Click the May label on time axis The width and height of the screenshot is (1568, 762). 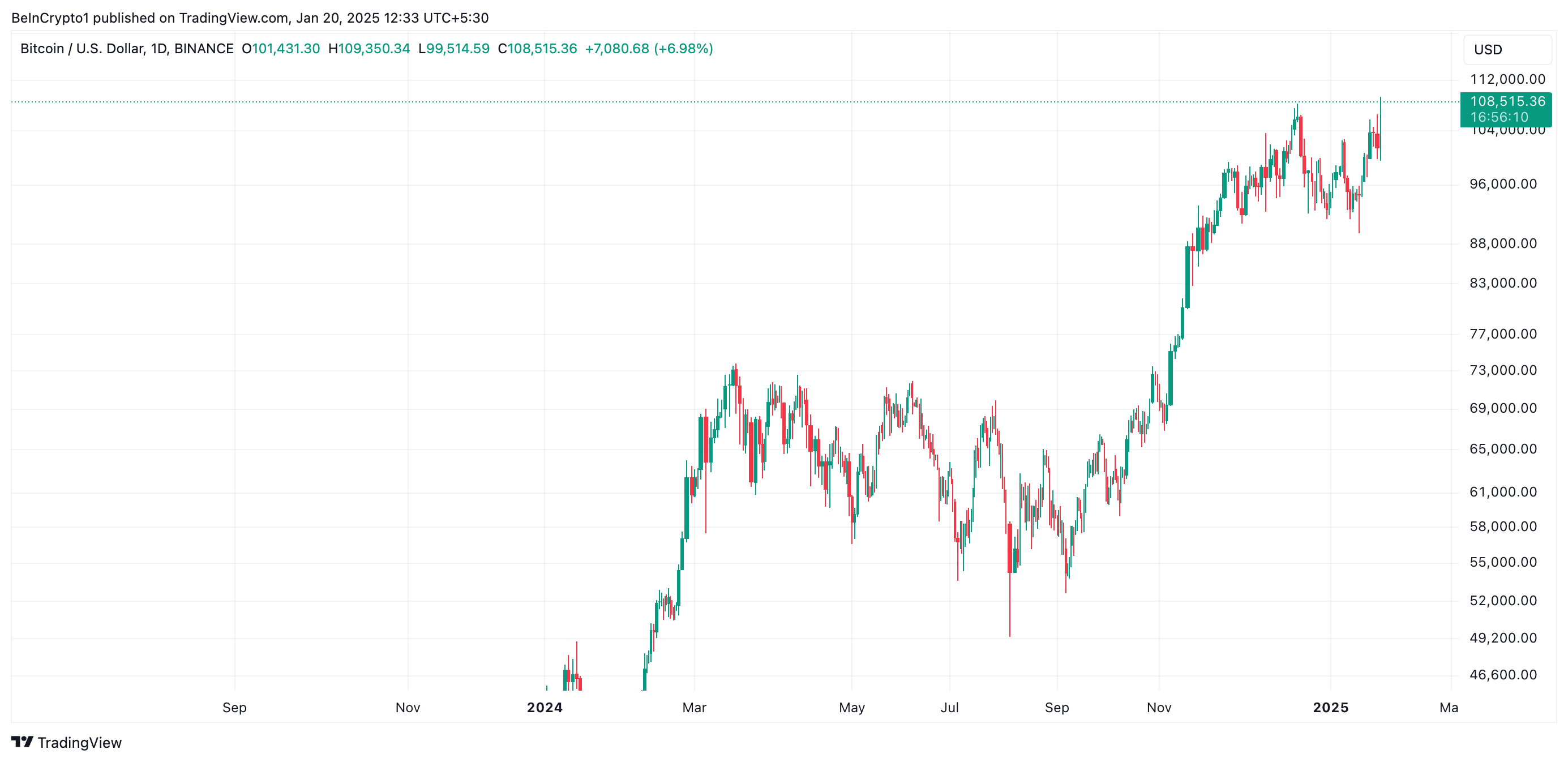point(851,708)
